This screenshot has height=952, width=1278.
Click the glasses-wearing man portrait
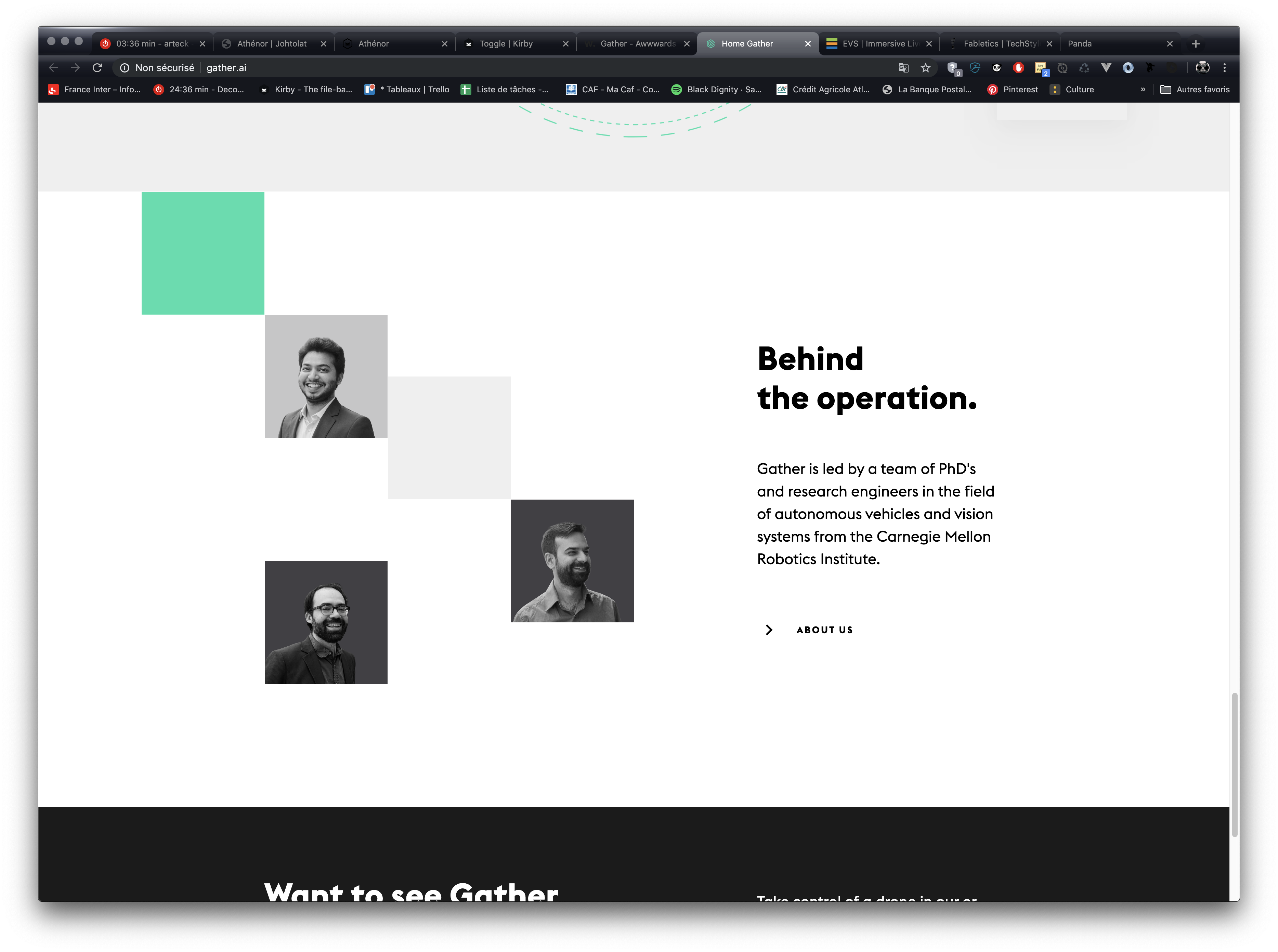coord(326,622)
